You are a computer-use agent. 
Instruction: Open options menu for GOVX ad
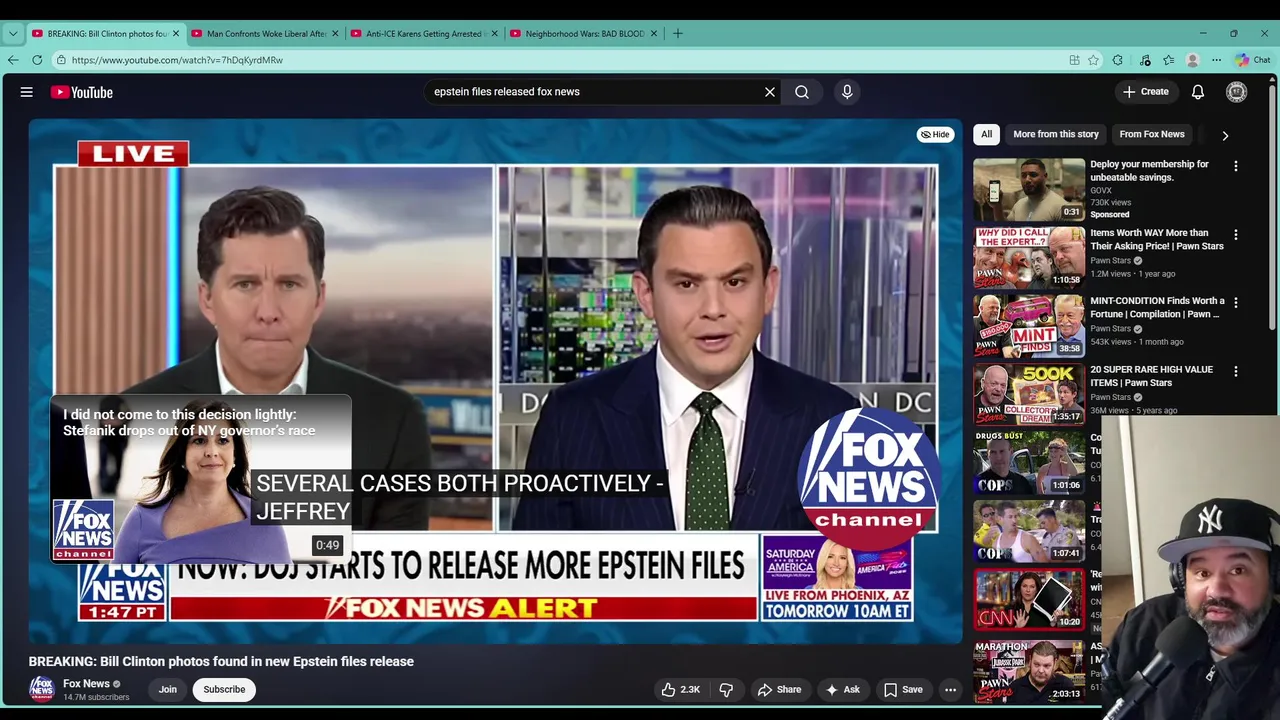tap(1236, 166)
